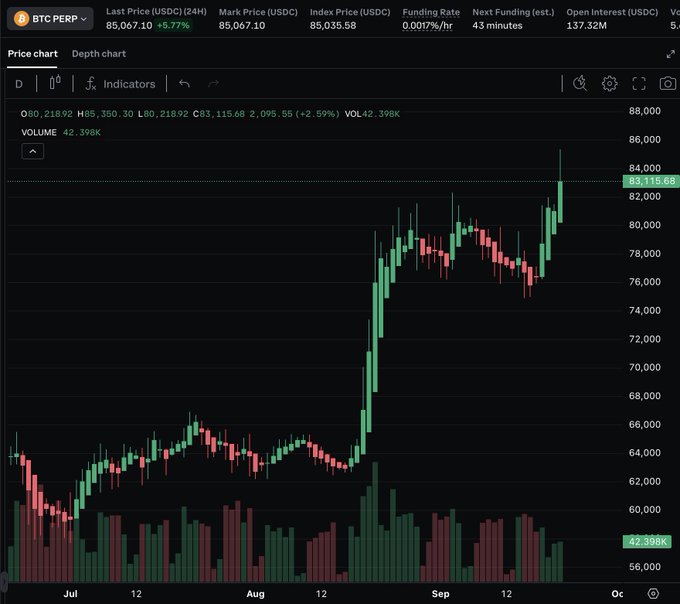Image resolution: width=680 pixels, height=604 pixels.
Task: Click the Last Price value 85,067.10
Action: pyautogui.click(x=129, y=26)
